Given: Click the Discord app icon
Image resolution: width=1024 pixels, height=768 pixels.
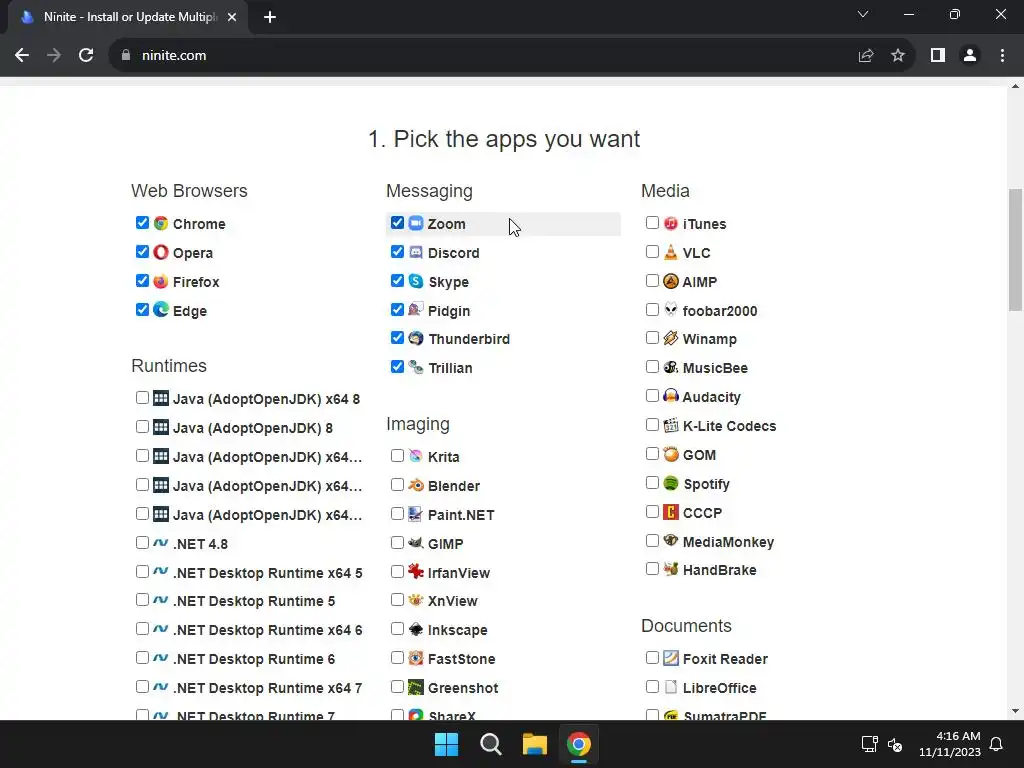Looking at the screenshot, I should pos(416,252).
